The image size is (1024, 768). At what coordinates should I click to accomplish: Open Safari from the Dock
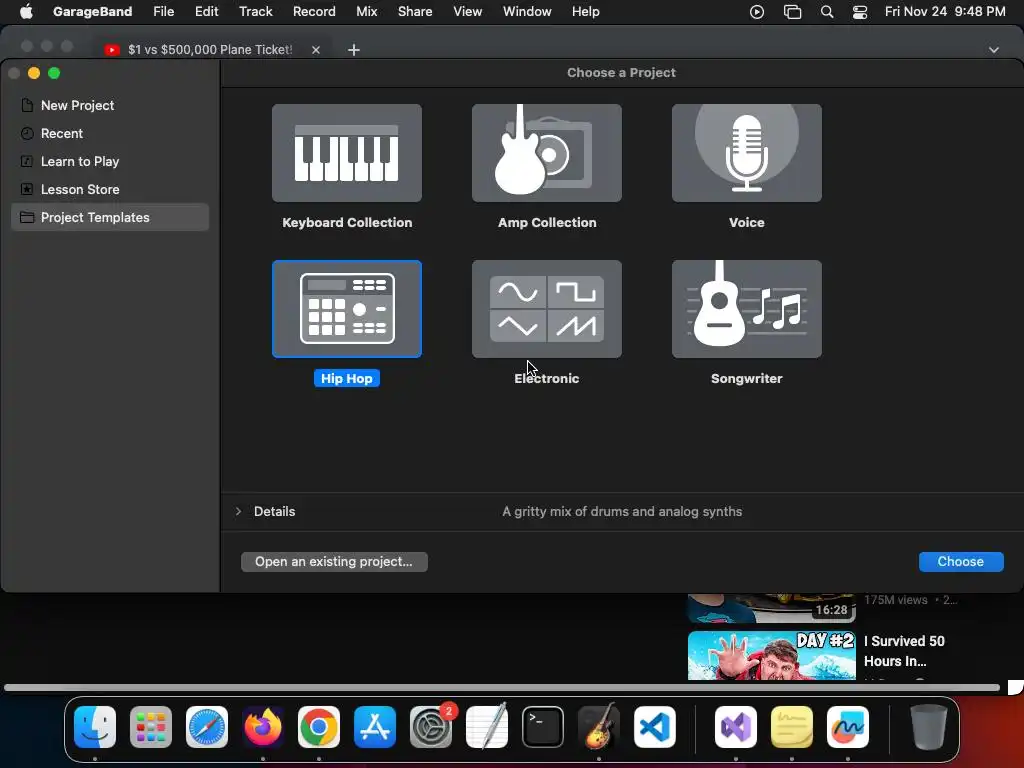(207, 727)
